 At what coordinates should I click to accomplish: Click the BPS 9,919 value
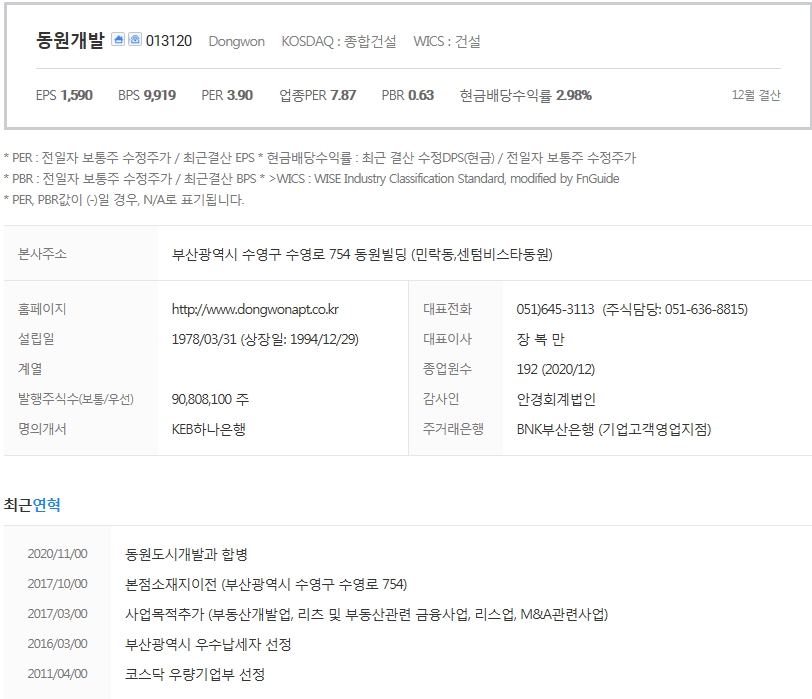pos(147,95)
